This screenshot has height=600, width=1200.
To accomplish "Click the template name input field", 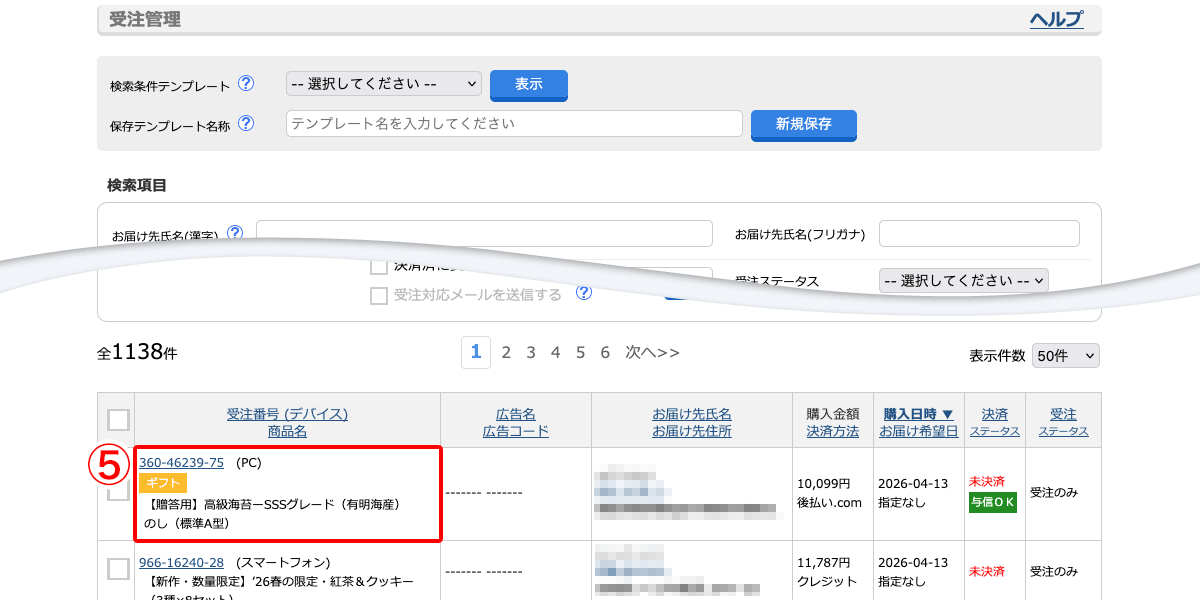I will [514, 124].
